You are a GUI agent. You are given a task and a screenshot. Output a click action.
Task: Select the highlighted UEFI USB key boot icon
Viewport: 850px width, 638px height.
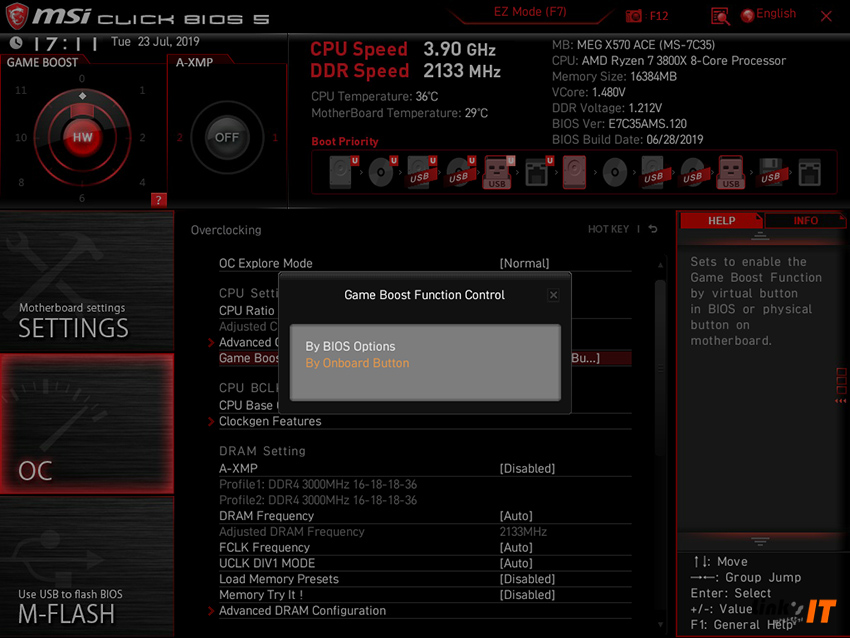pos(499,172)
